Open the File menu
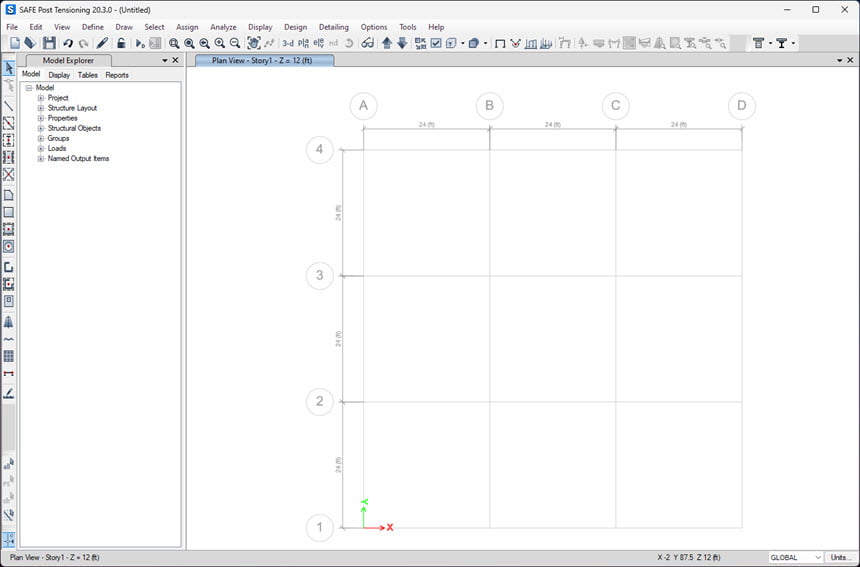 click(x=12, y=27)
